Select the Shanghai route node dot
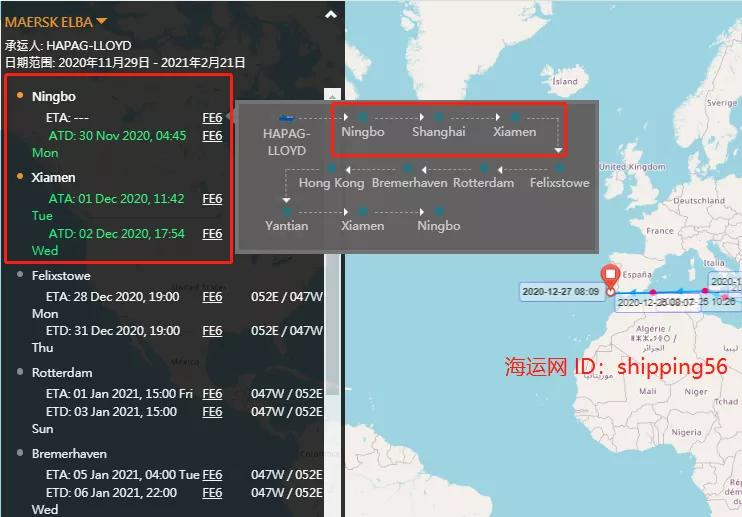Image resolution: width=742 pixels, height=517 pixels. pos(439,117)
